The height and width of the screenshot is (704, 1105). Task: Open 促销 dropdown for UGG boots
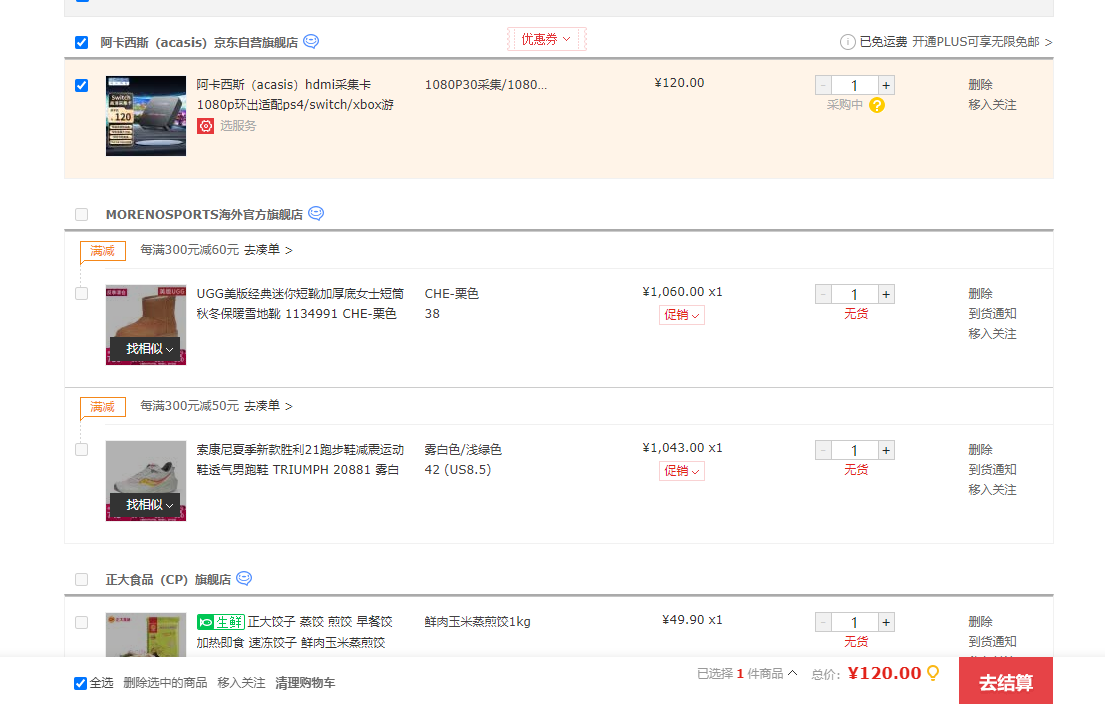[x=681, y=315]
